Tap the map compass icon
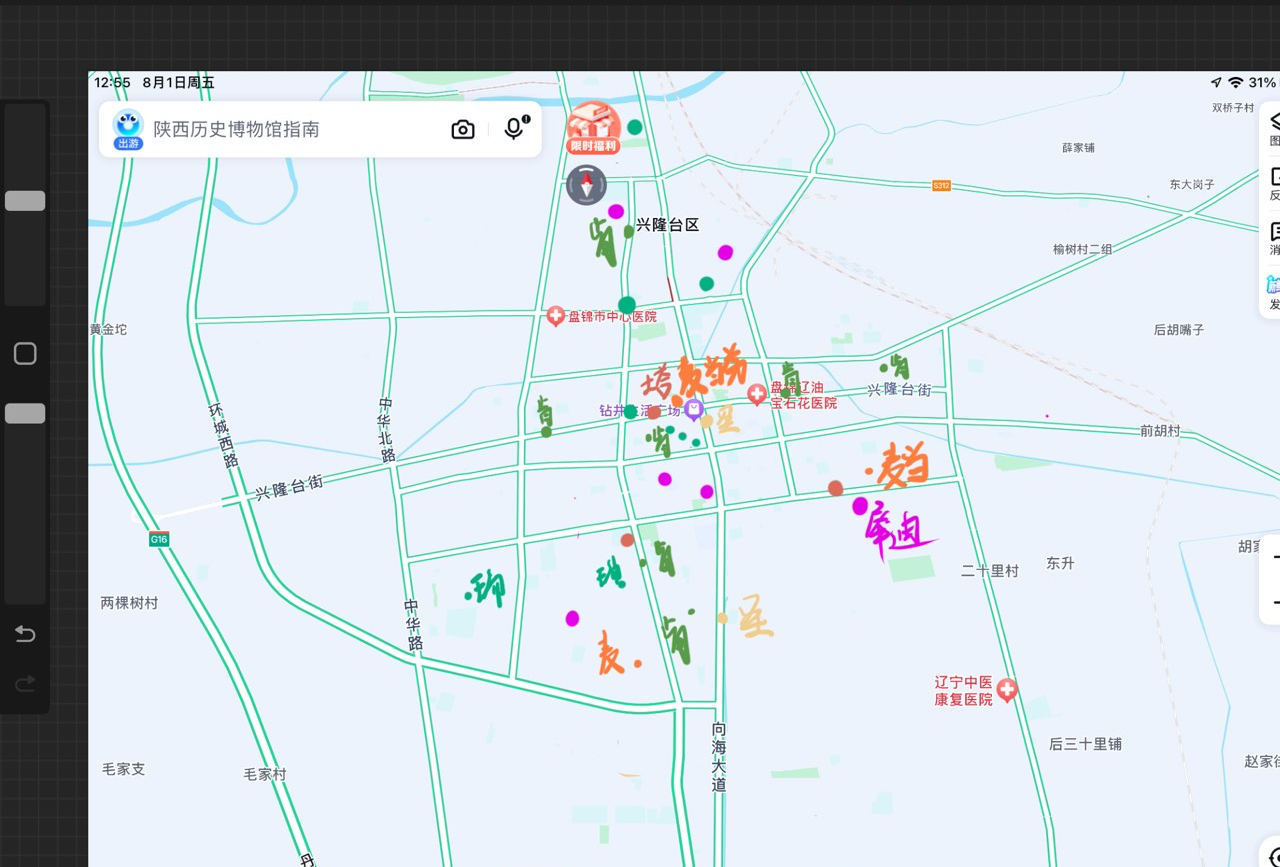This screenshot has width=1280, height=867. click(587, 185)
